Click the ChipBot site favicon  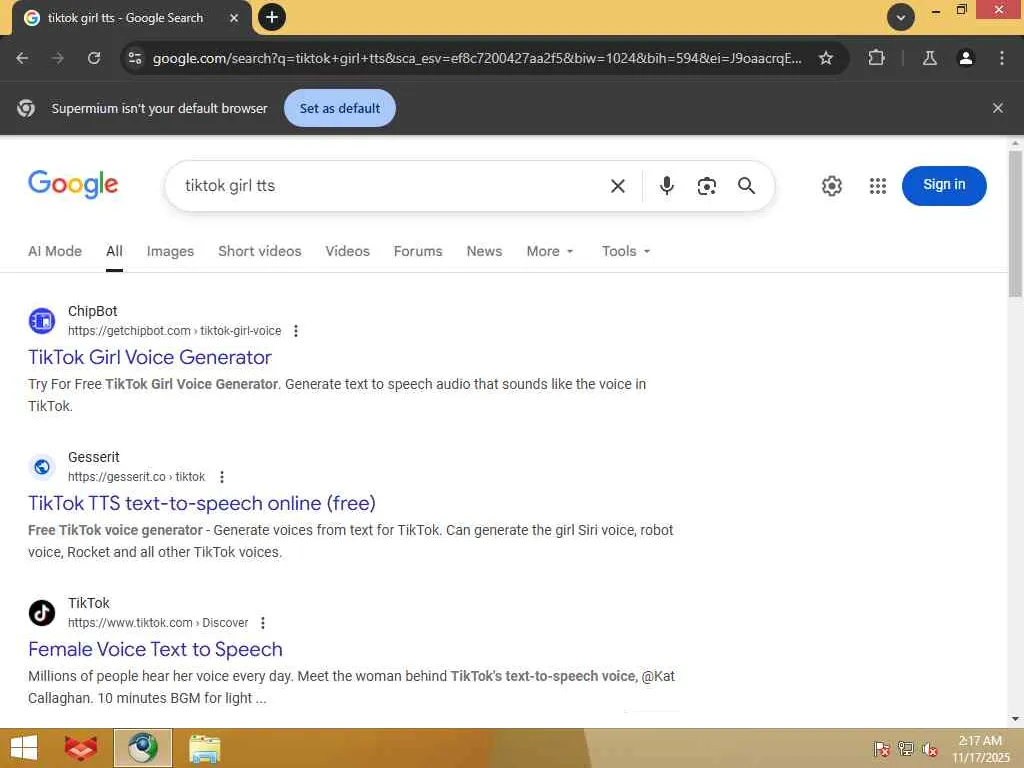(42, 321)
